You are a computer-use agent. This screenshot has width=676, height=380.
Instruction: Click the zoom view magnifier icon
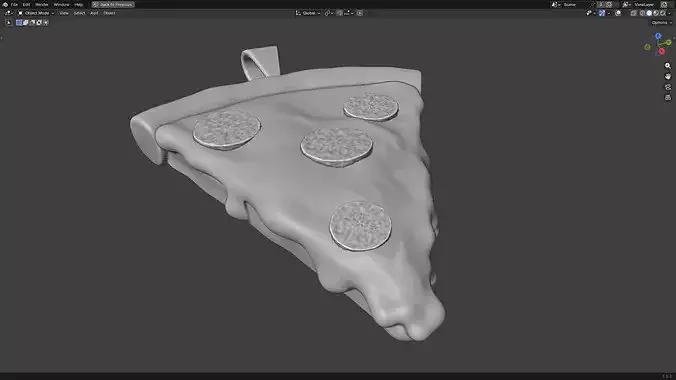[x=668, y=66]
